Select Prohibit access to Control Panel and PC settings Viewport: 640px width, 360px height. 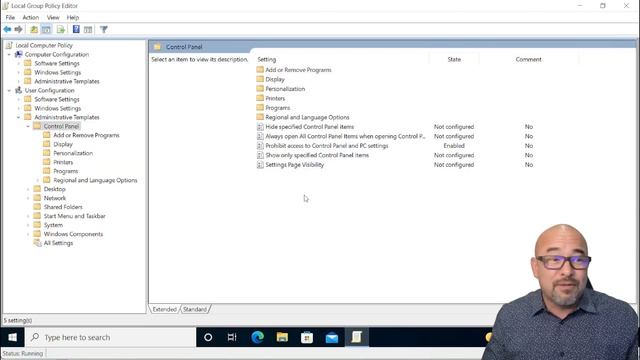(x=327, y=146)
